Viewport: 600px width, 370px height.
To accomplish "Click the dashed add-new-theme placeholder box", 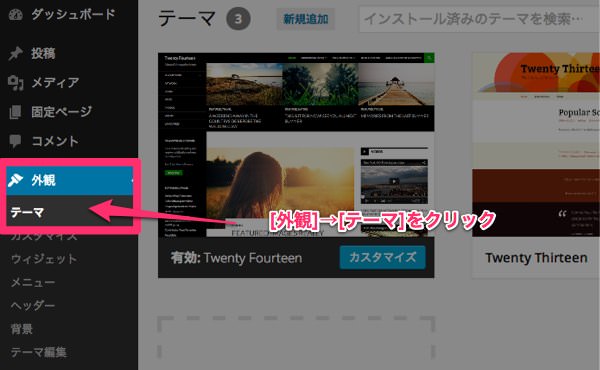I will pos(296,337).
